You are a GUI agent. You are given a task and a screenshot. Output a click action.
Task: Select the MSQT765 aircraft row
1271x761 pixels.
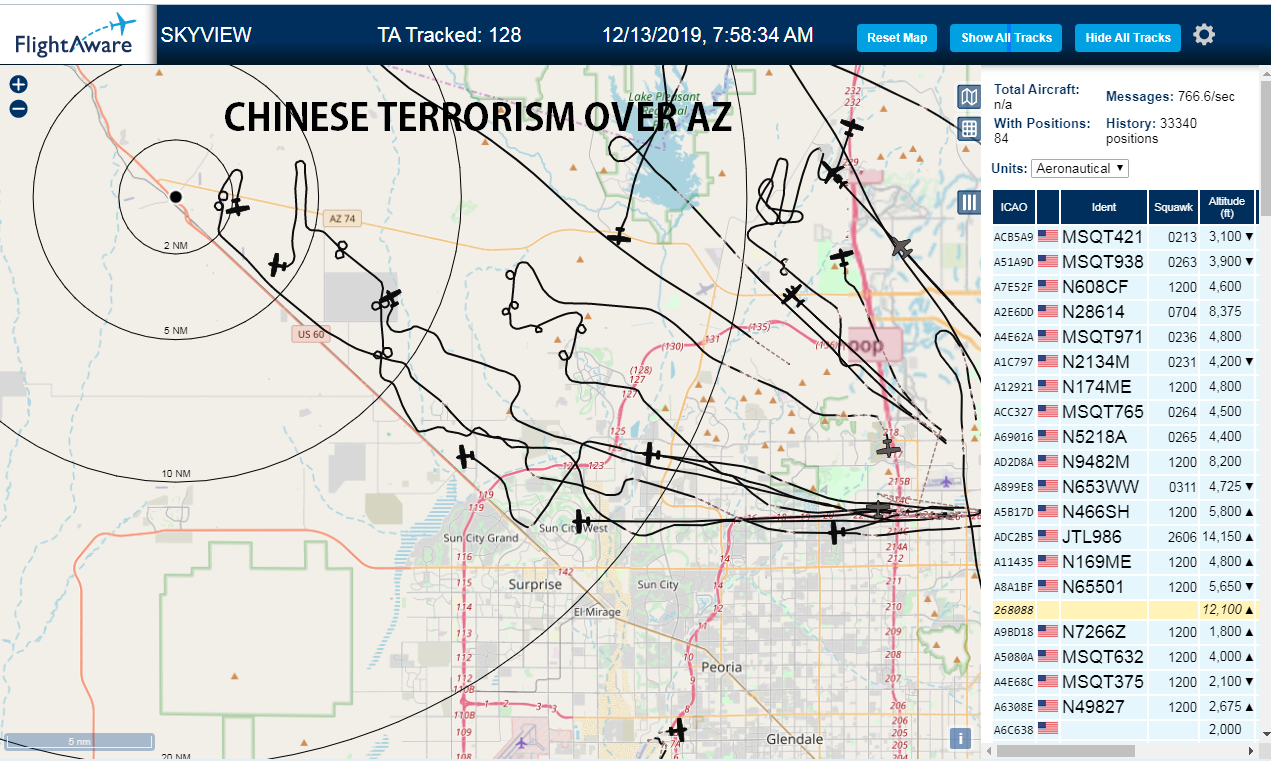1124,412
